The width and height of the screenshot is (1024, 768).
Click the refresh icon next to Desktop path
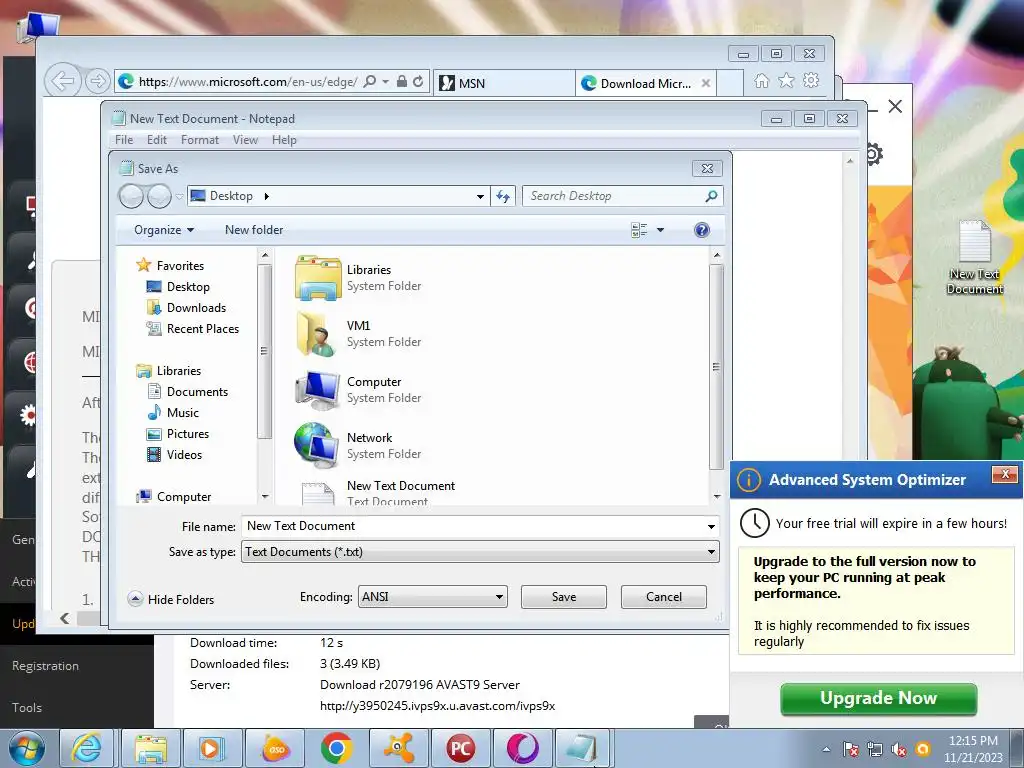point(503,196)
